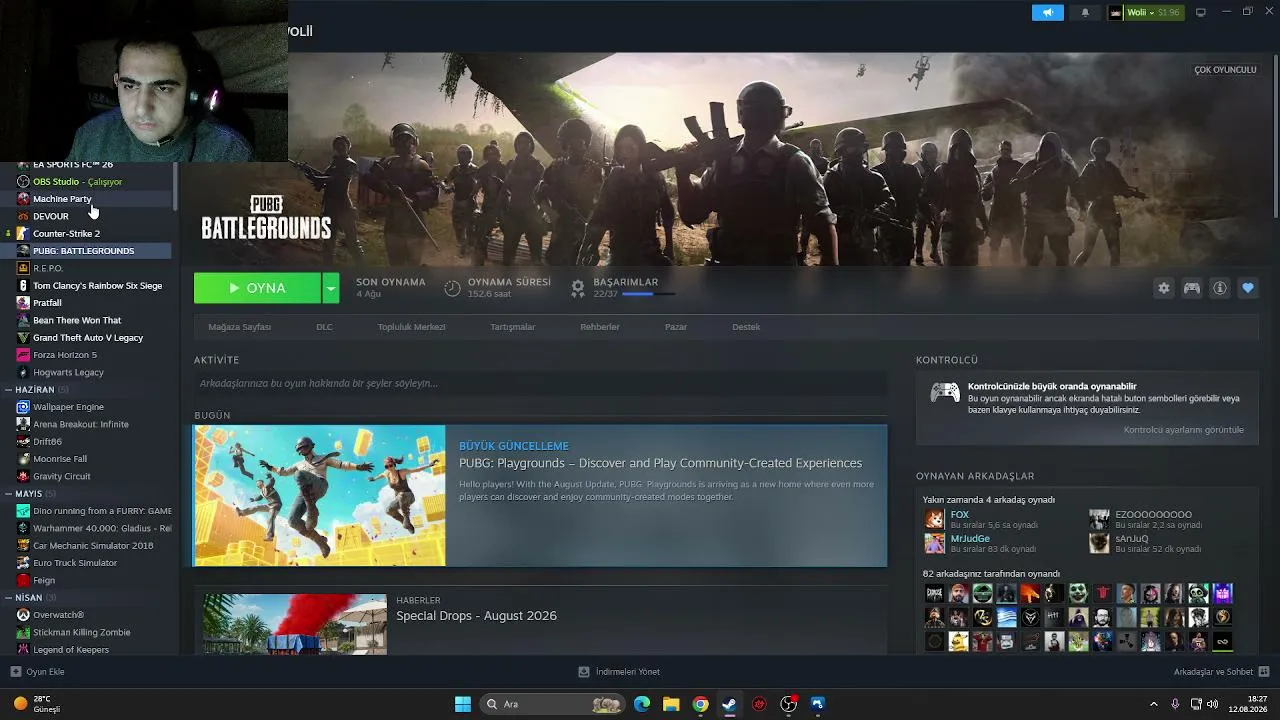
Task: Select Hogwarts Legacy in the library
Action: tap(86, 373)
